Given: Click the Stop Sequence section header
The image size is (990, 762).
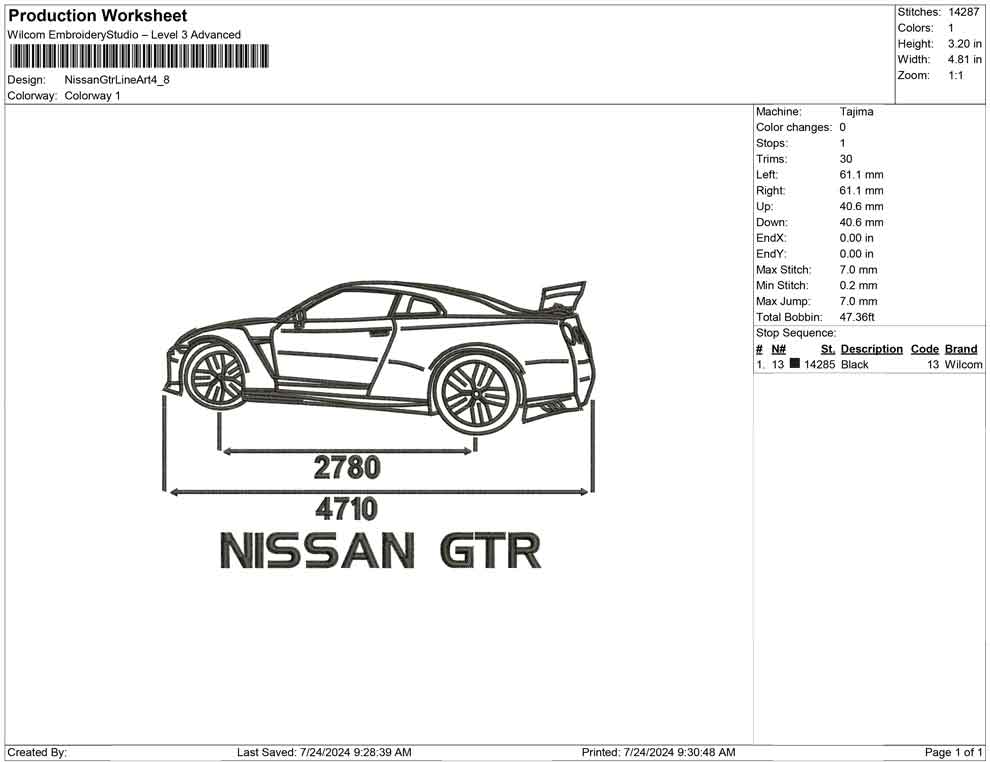Looking at the screenshot, I should [x=795, y=332].
